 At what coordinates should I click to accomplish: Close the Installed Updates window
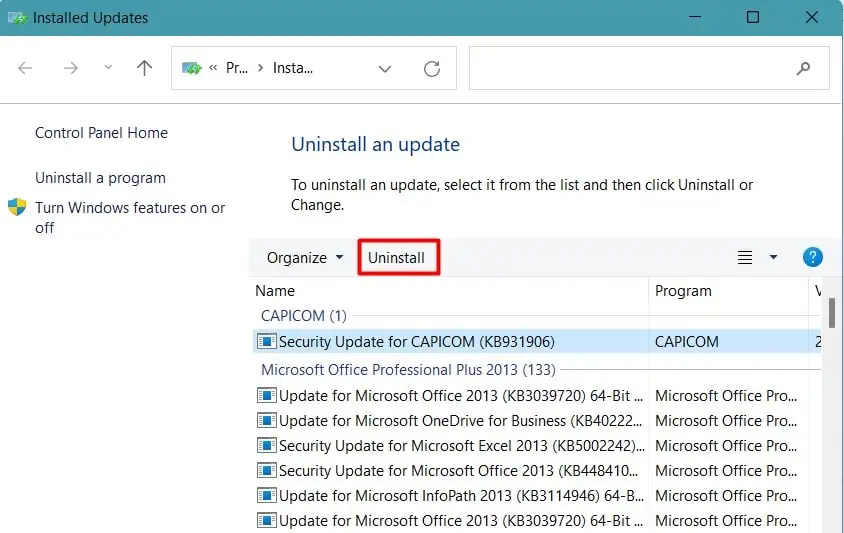[x=812, y=17]
